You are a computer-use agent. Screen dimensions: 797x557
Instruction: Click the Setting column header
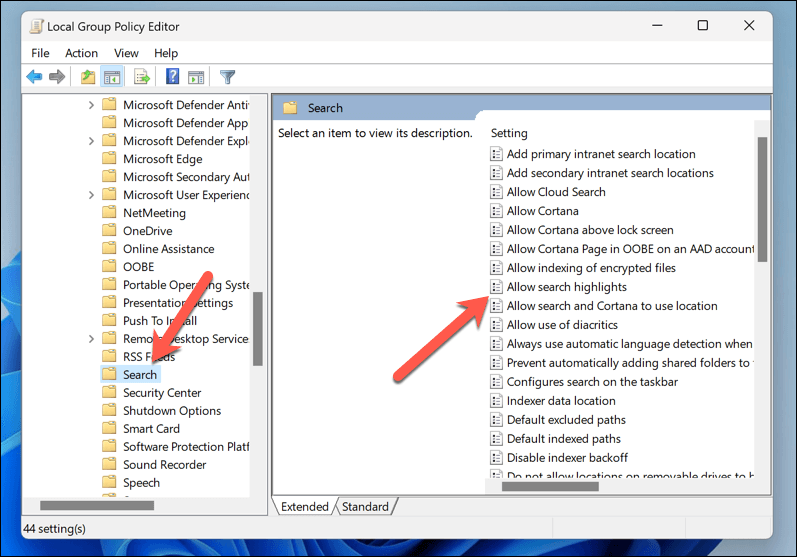click(509, 133)
